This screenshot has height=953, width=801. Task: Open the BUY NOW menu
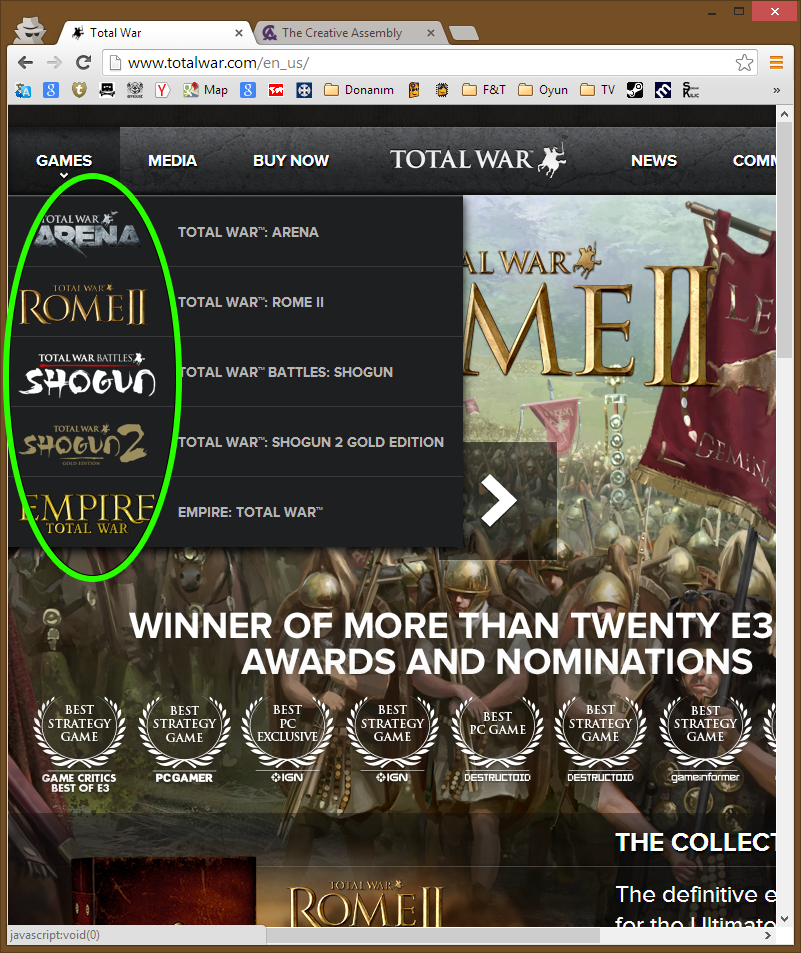pyautogui.click(x=290, y=160)
